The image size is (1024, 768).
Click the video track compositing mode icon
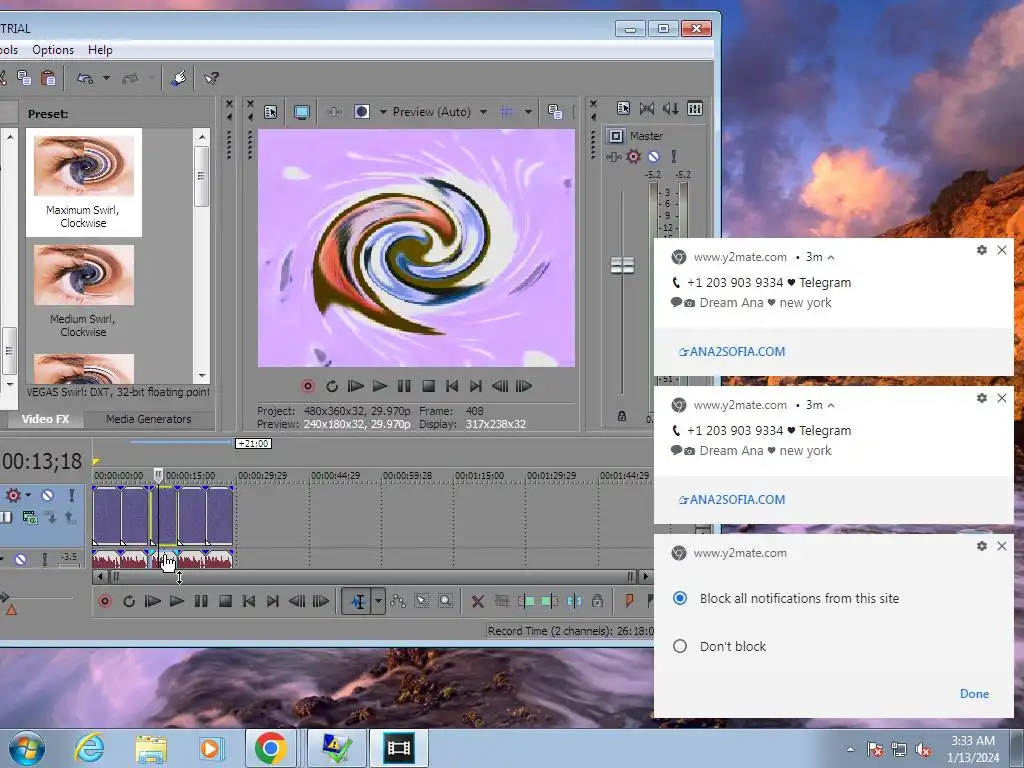[30, 518]
